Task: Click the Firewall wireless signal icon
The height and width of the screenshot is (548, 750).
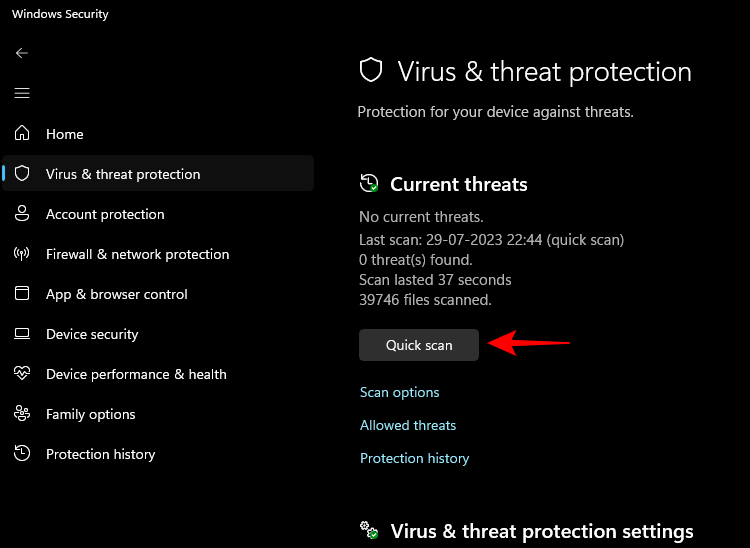Action: click(x=22, y=254)
